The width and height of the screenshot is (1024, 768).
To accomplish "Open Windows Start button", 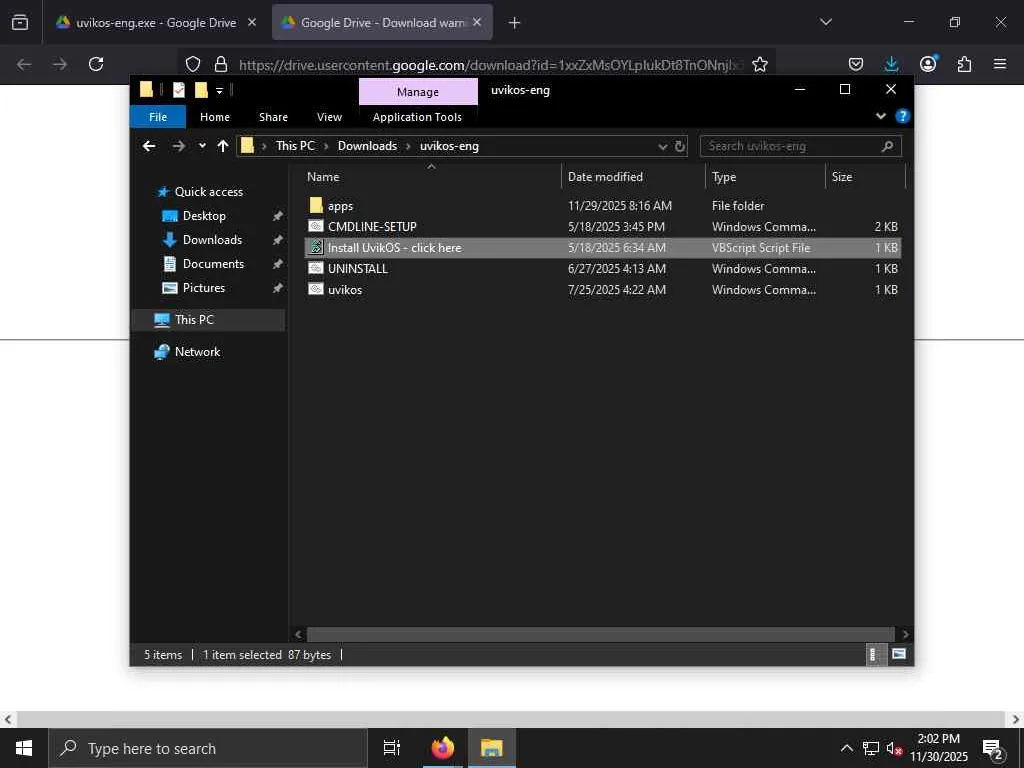I will coord(24,748).
